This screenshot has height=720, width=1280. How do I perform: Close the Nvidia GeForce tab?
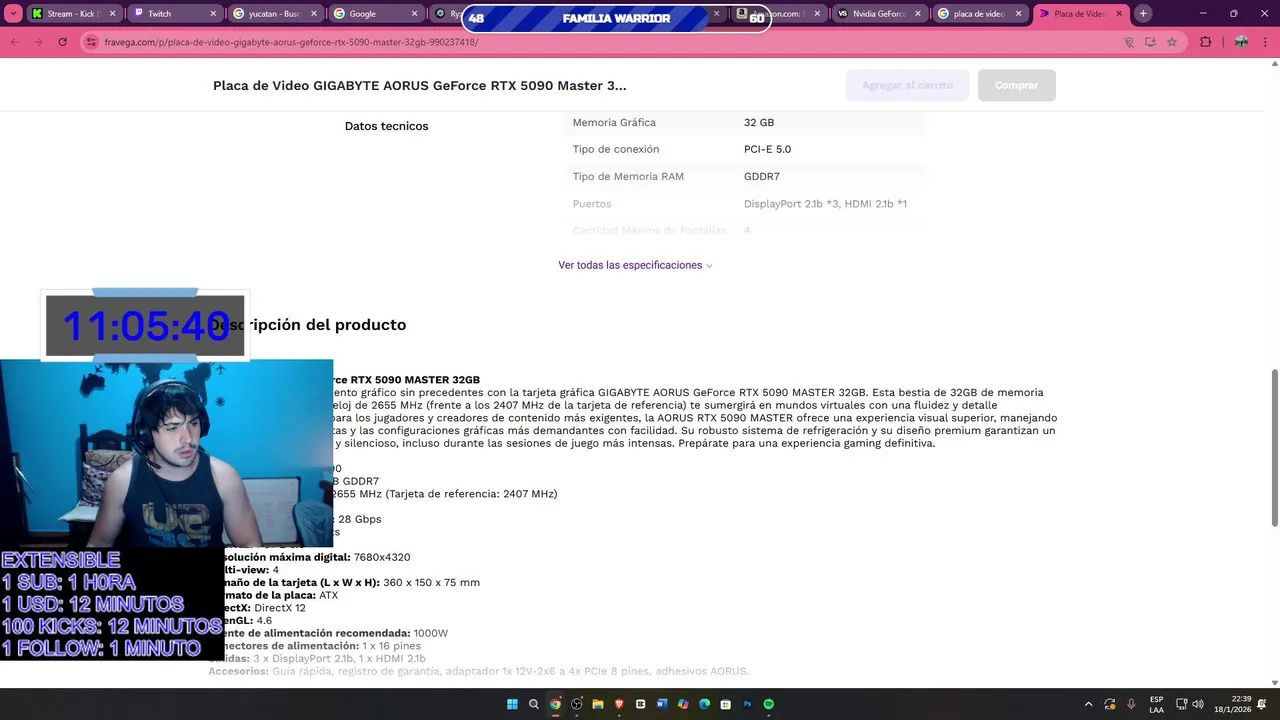pos(918,14)
